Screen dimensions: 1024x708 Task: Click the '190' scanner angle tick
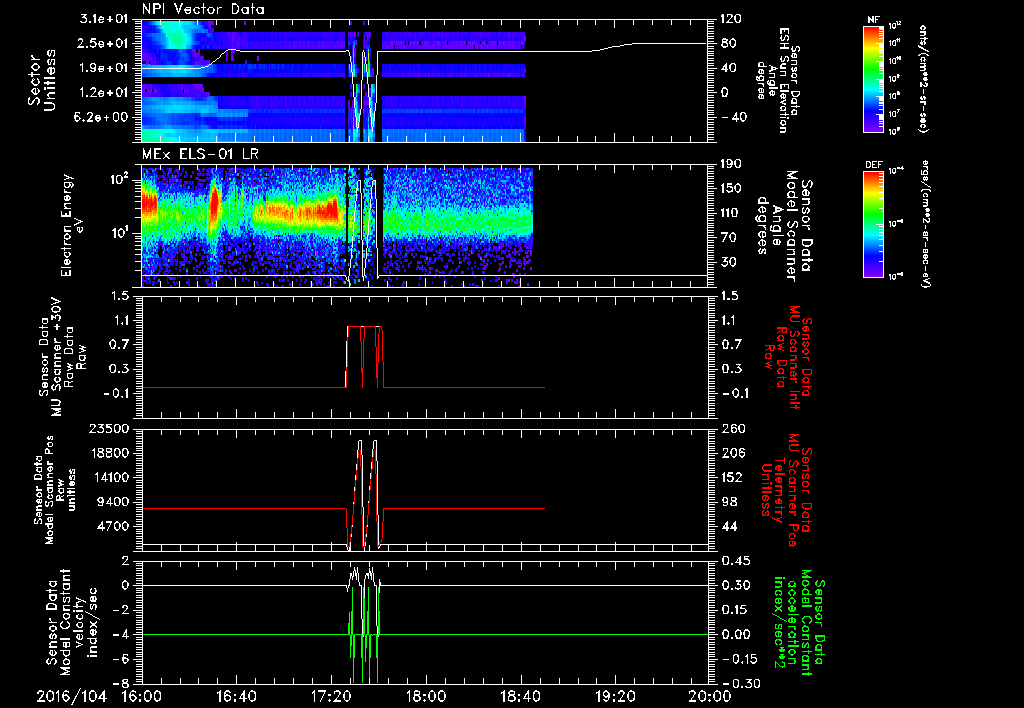[731, 164]
